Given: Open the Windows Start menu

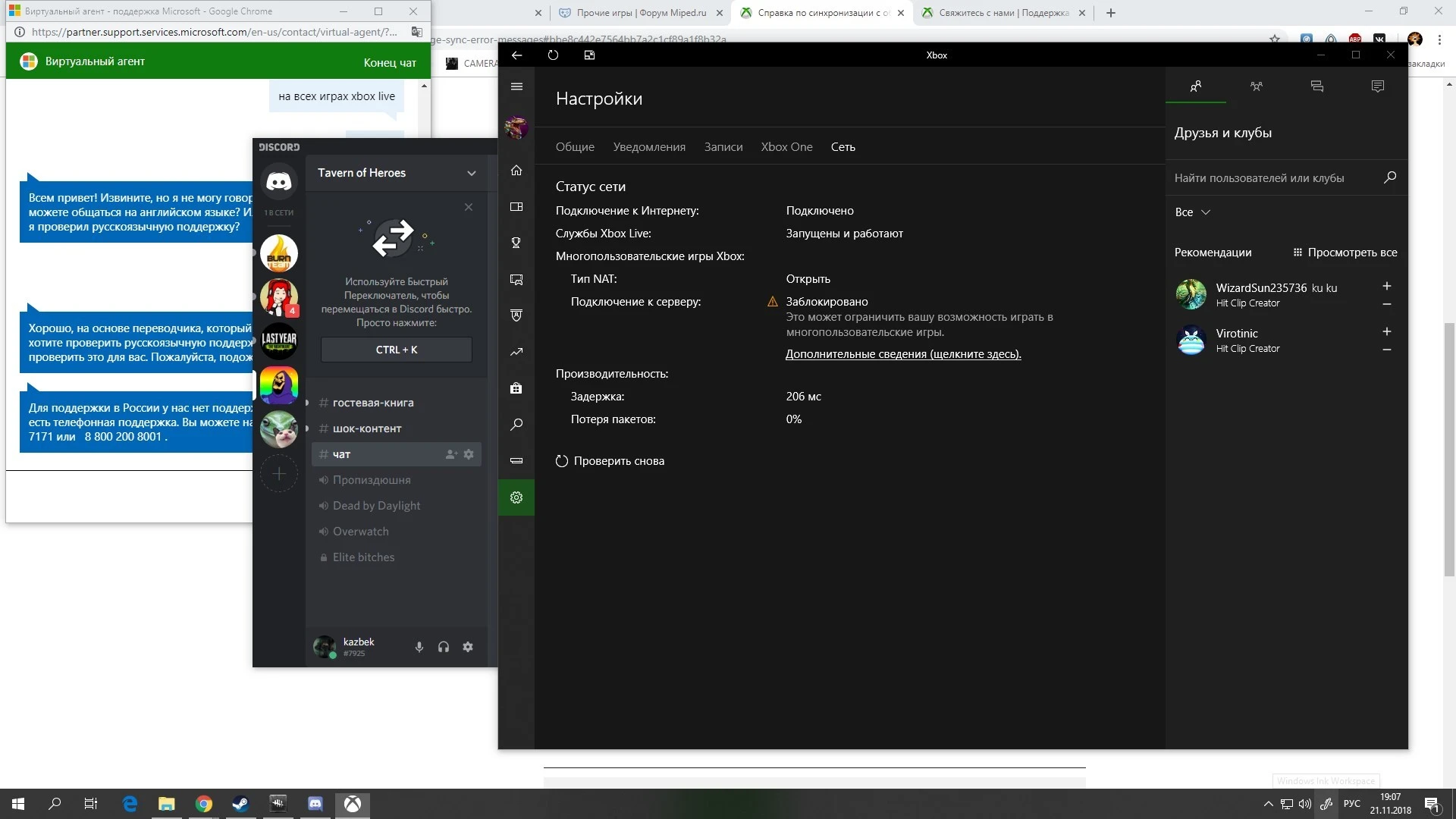Looking at the screenshot, I should [x=18, y=804].
